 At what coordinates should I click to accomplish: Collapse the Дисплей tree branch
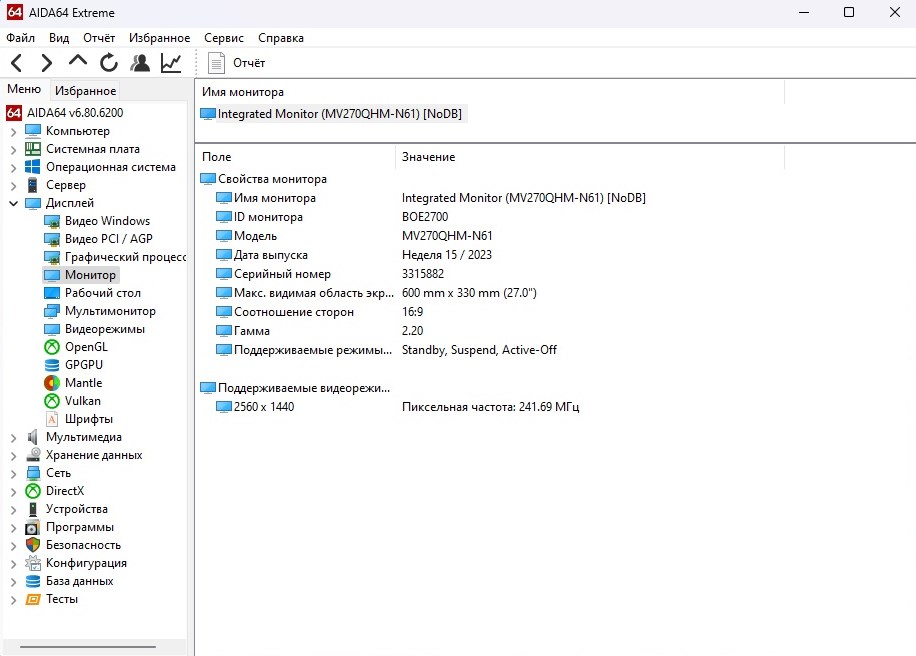point(13,203)
